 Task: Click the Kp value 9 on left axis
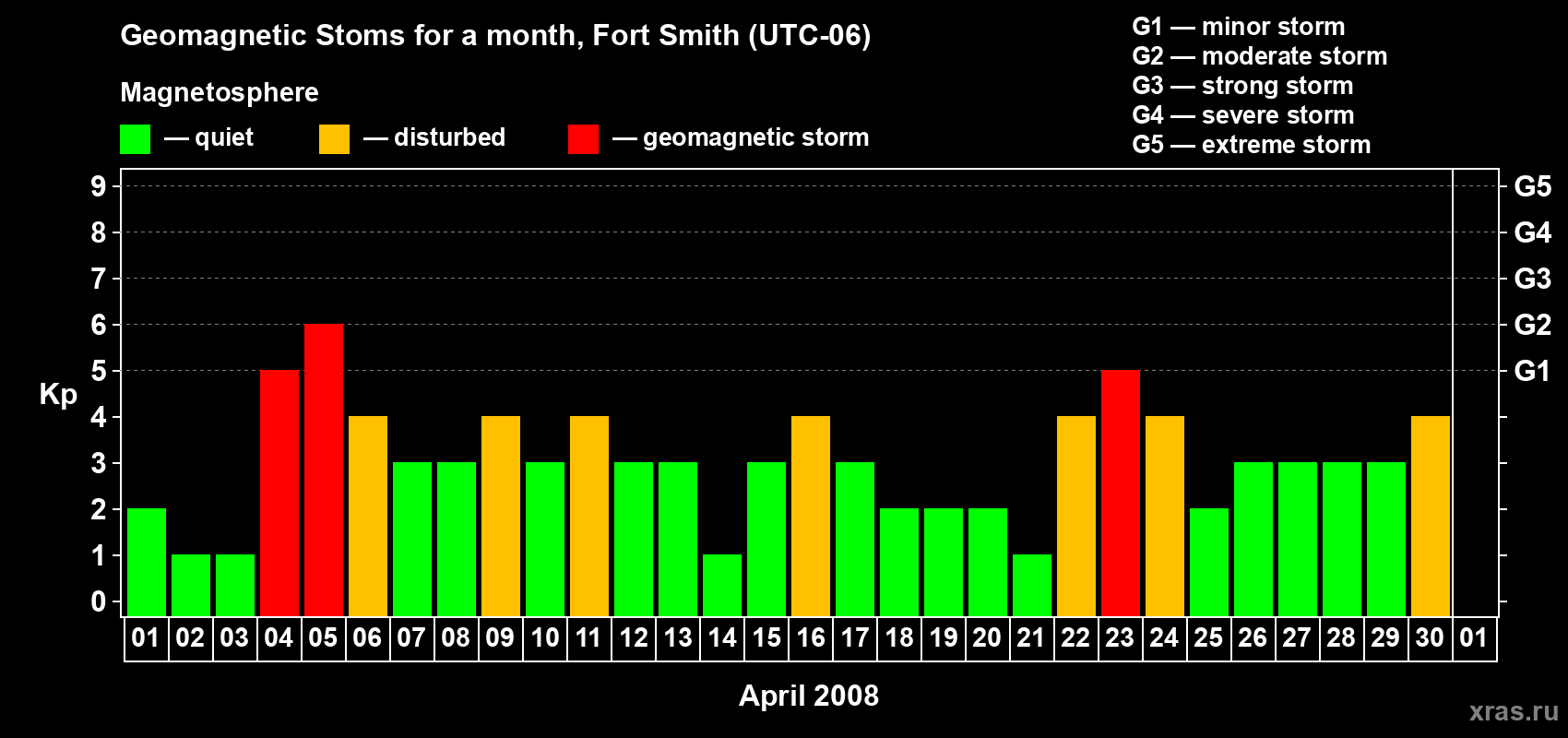click(99, 186)
